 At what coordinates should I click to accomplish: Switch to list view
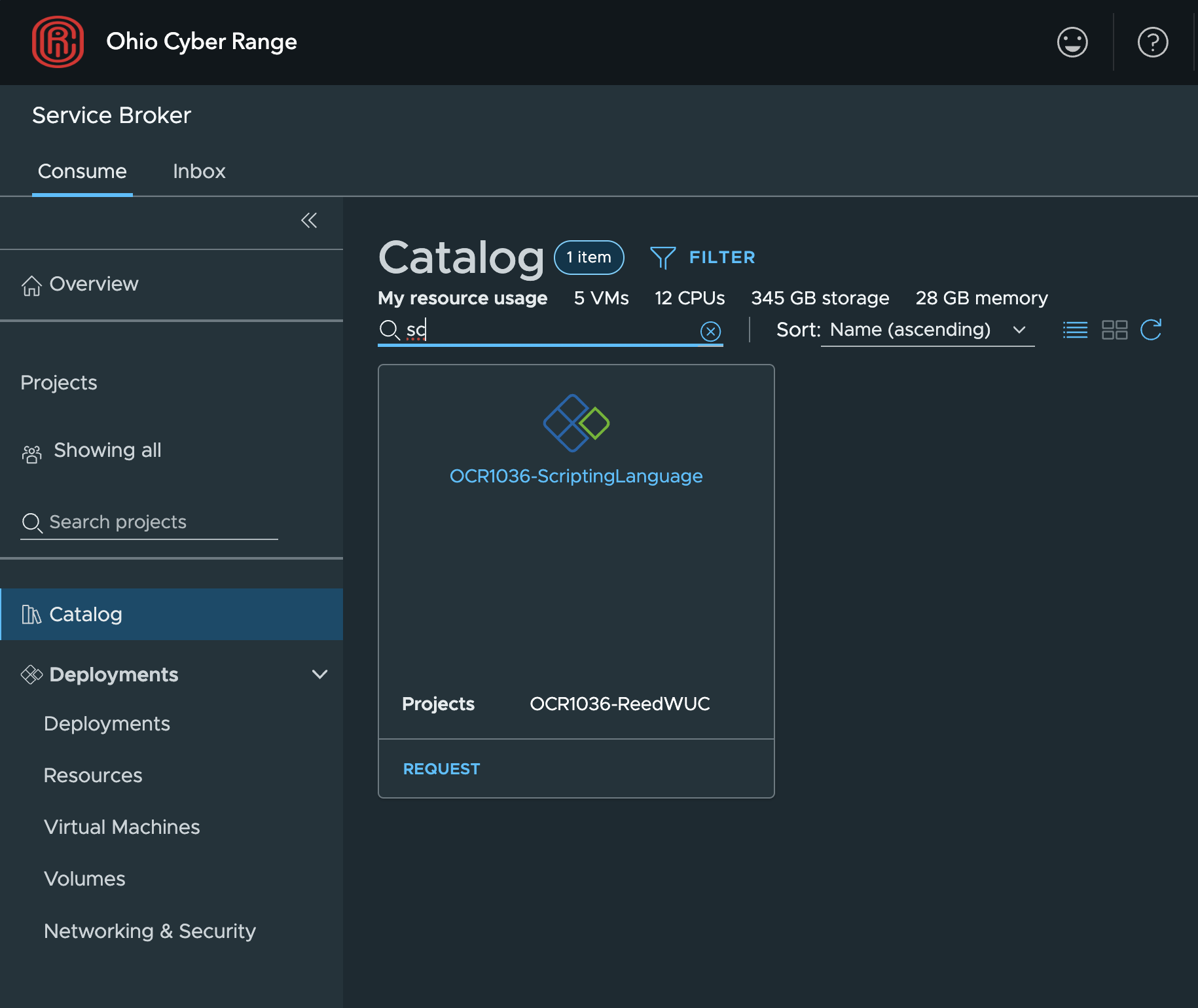(x=1075, y=330)
